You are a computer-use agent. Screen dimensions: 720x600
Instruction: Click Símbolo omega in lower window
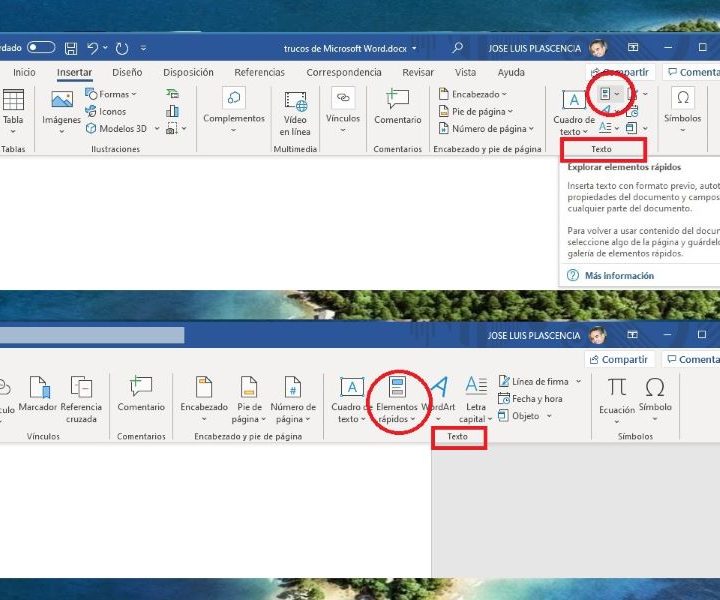655,399
